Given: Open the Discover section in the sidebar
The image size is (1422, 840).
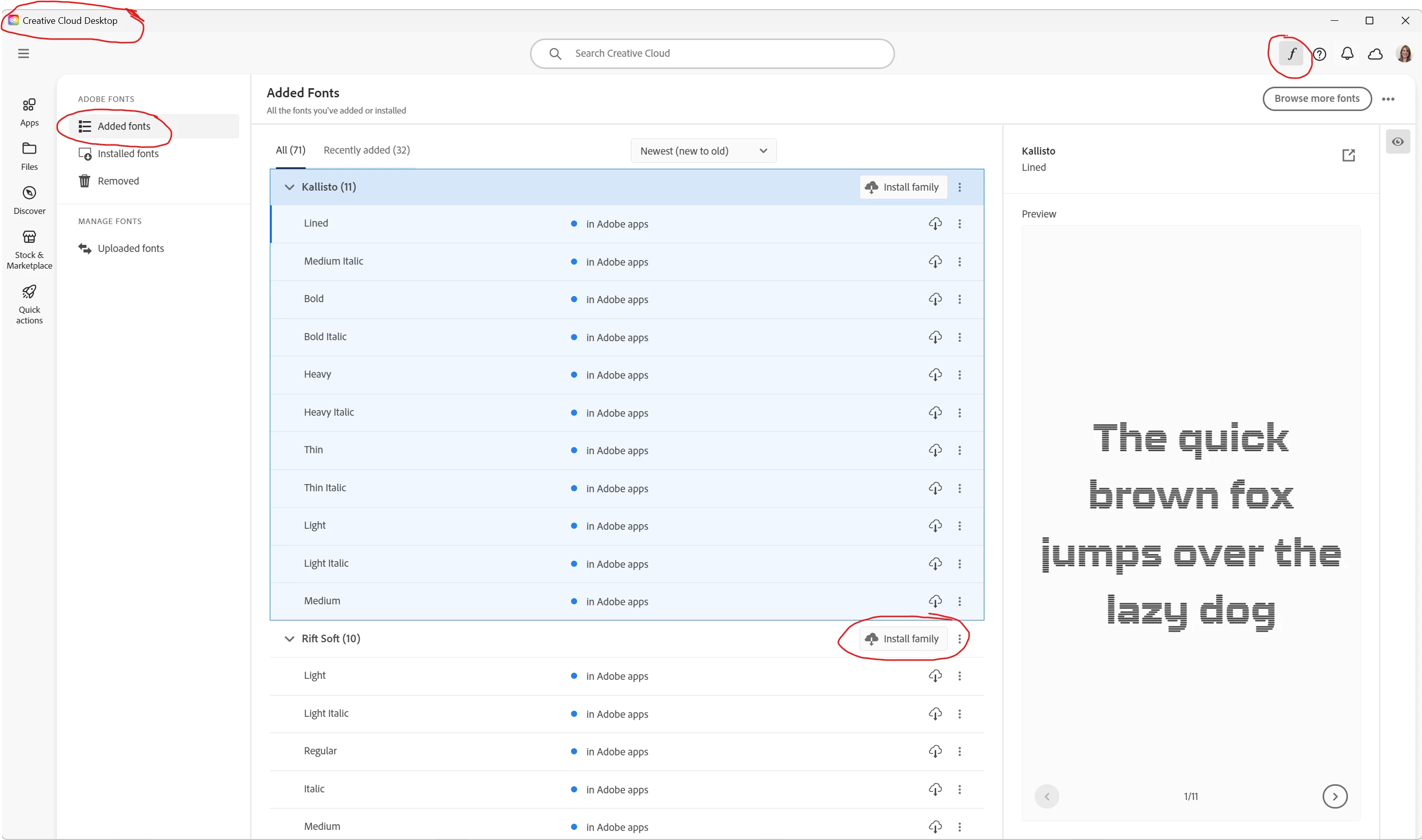Looking at the screenshot, I should [x=29, y=200].
